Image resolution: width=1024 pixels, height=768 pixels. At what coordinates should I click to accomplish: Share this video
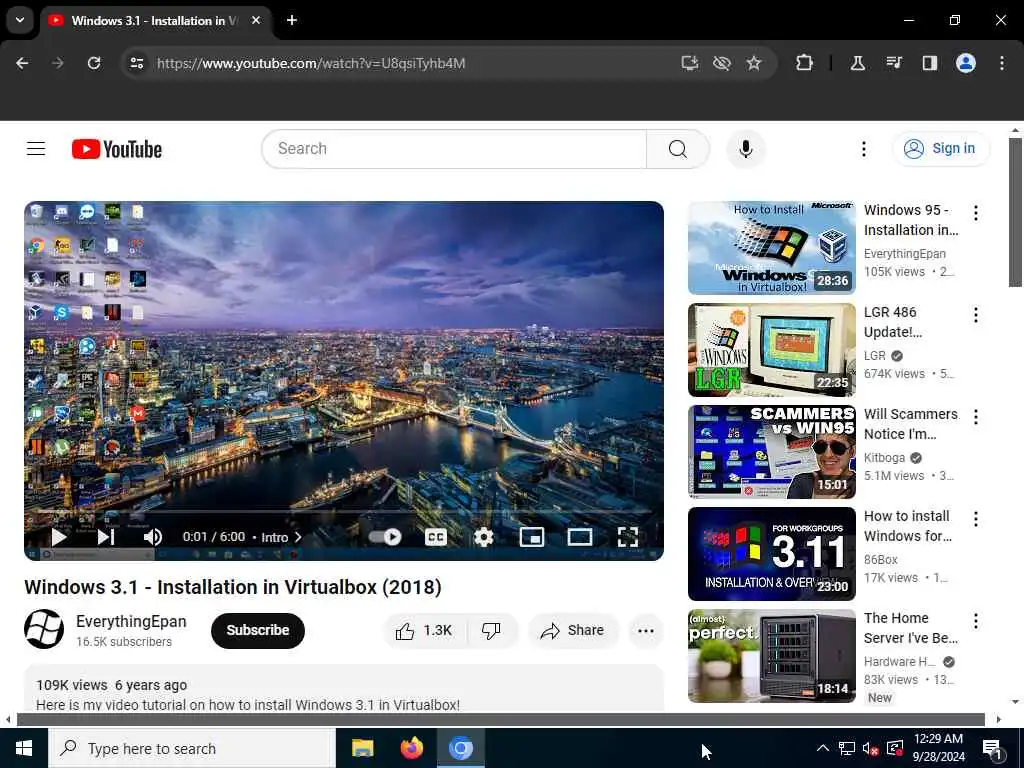tap(572, 630)
